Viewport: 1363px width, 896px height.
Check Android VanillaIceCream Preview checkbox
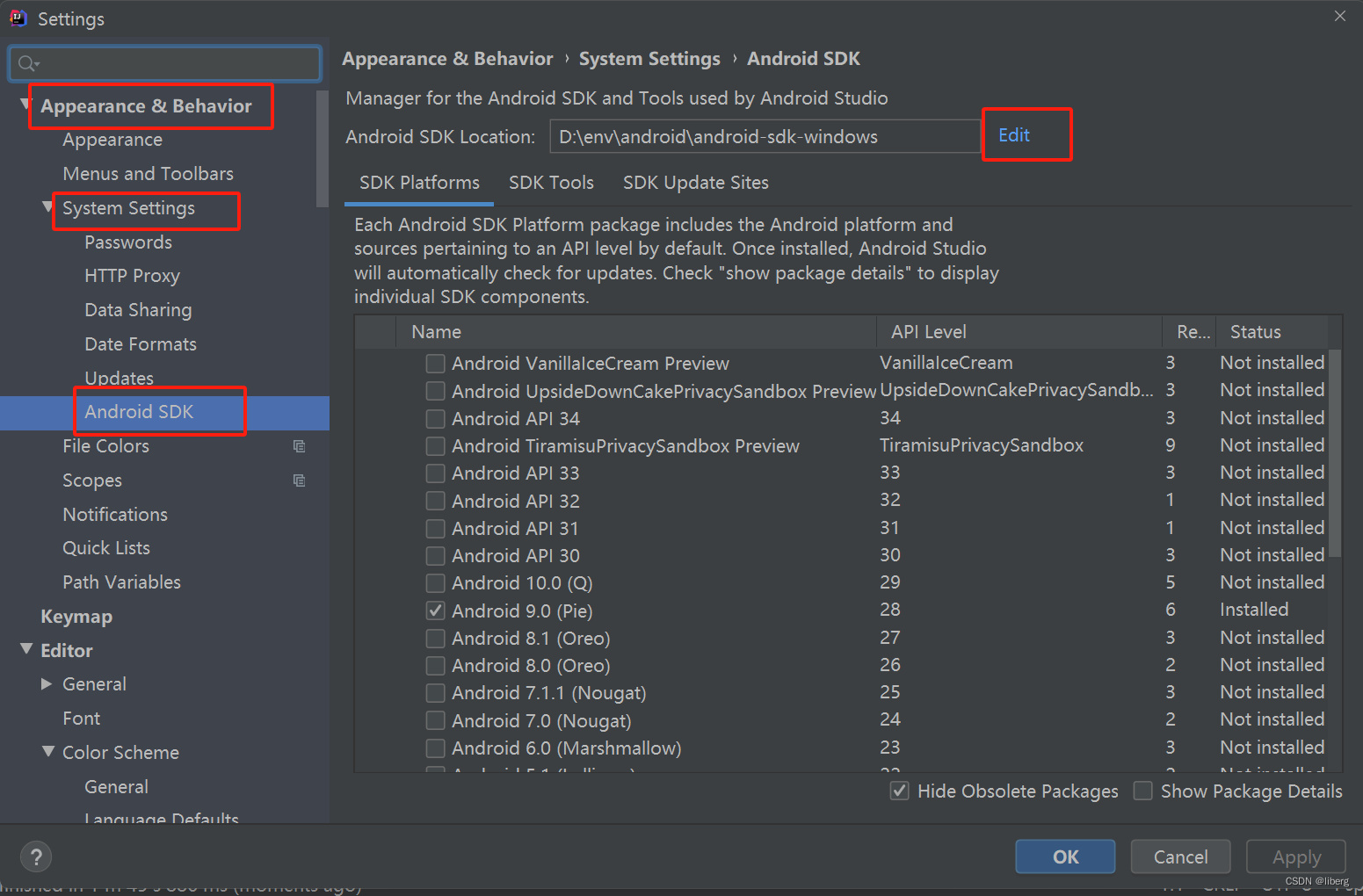pos(435,363)
